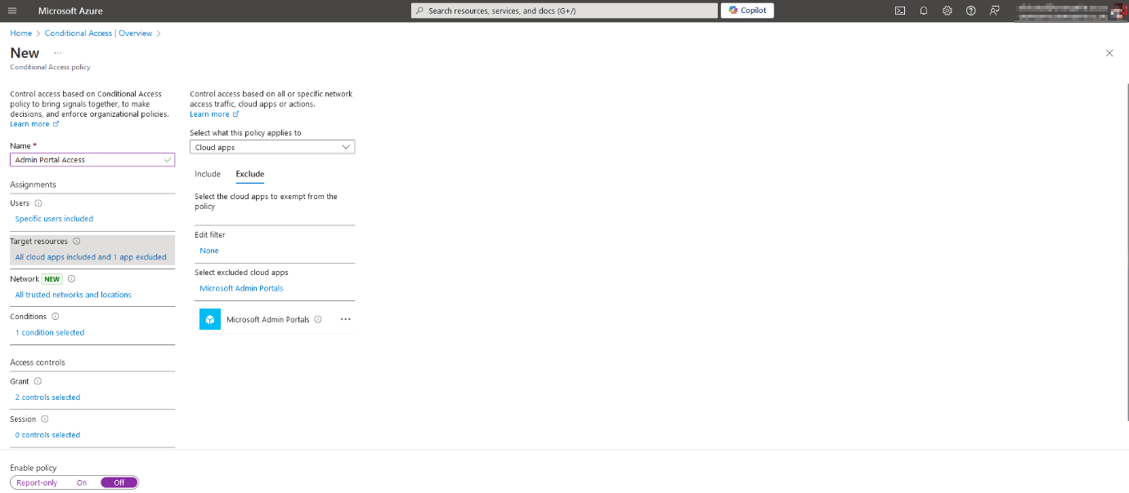Open the help question mark icon
The width and height of the screenshot is (1129, 493).
pyautogui.click(x=971, y=11)
